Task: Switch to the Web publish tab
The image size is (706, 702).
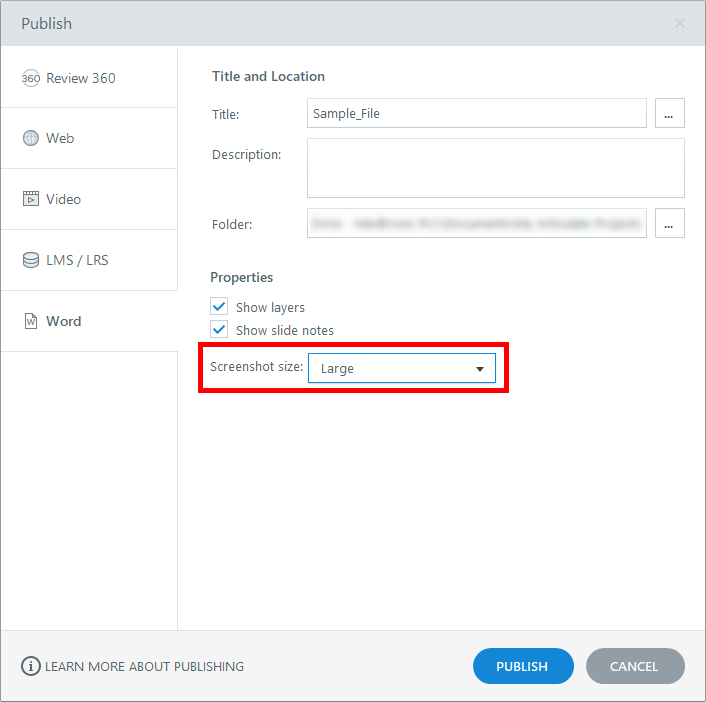Action: pyautogui.click(x=60, y=139)
